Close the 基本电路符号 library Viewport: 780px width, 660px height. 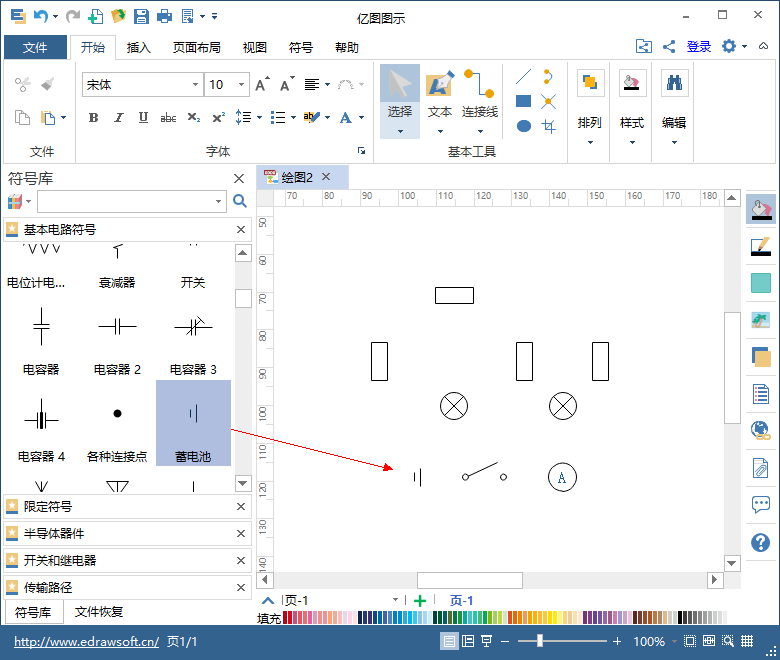point(241,229)
